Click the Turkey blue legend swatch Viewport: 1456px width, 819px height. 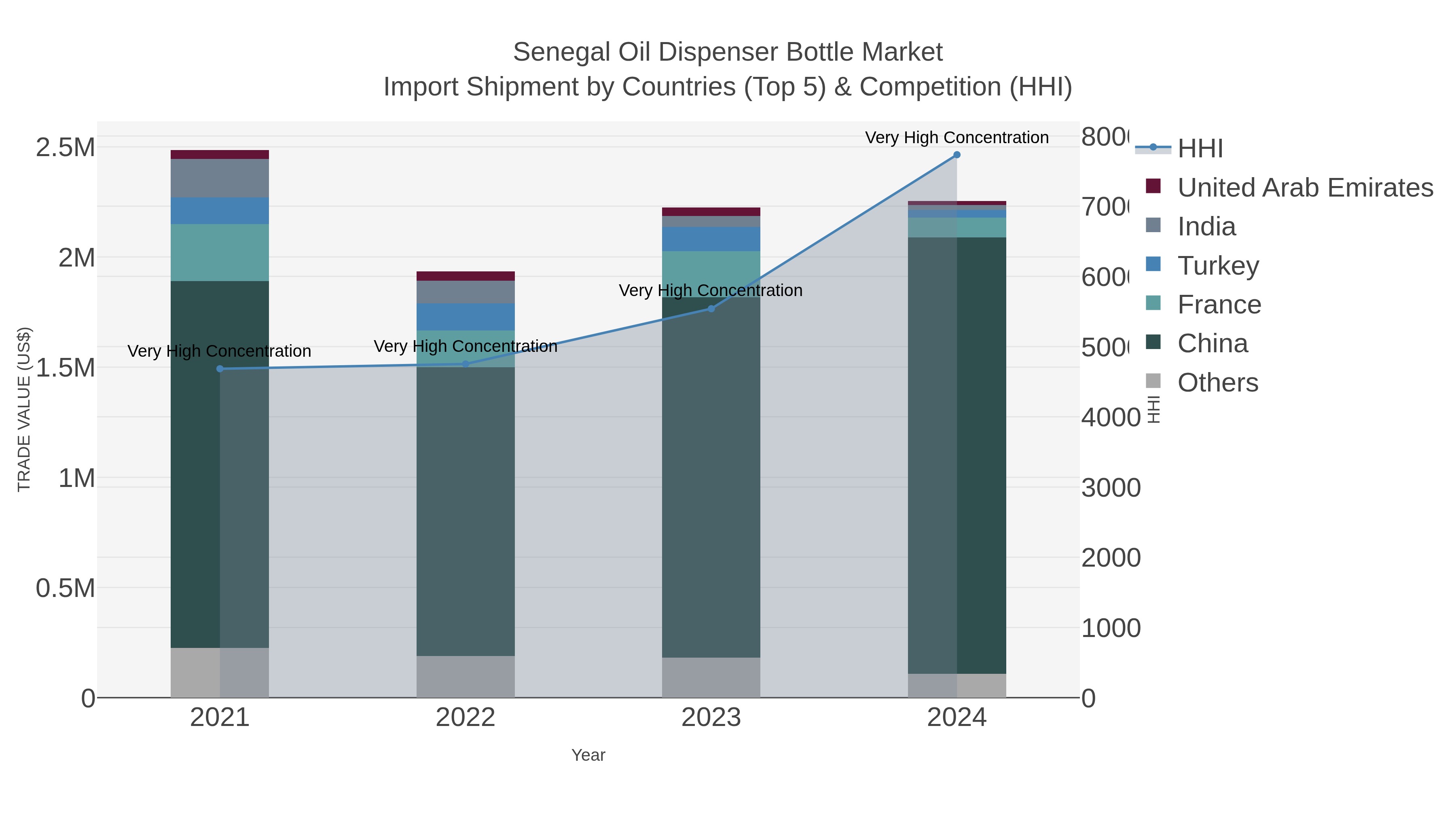pos(1153,264)
